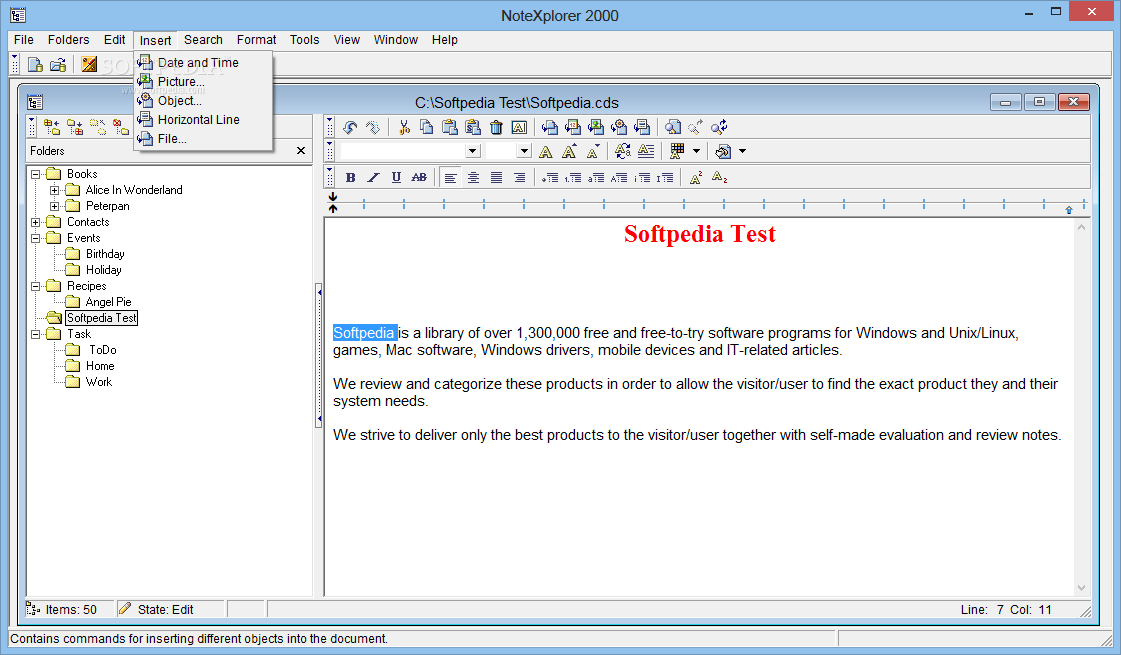Decrease font size with A-down icon

pyautogui.click(x=593, y=151)
